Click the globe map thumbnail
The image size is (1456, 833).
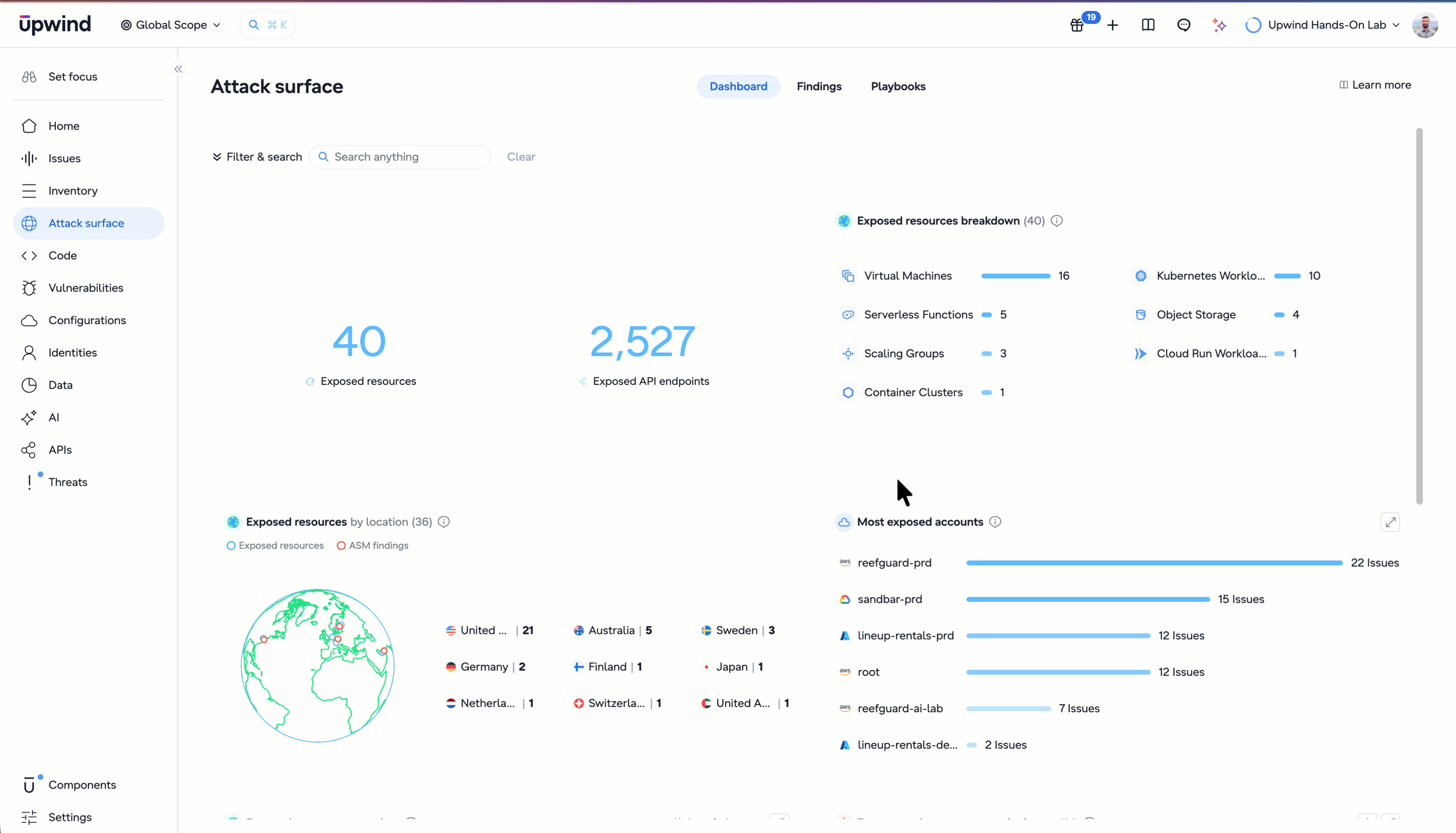pyautogui.click(x=318, y=665)
